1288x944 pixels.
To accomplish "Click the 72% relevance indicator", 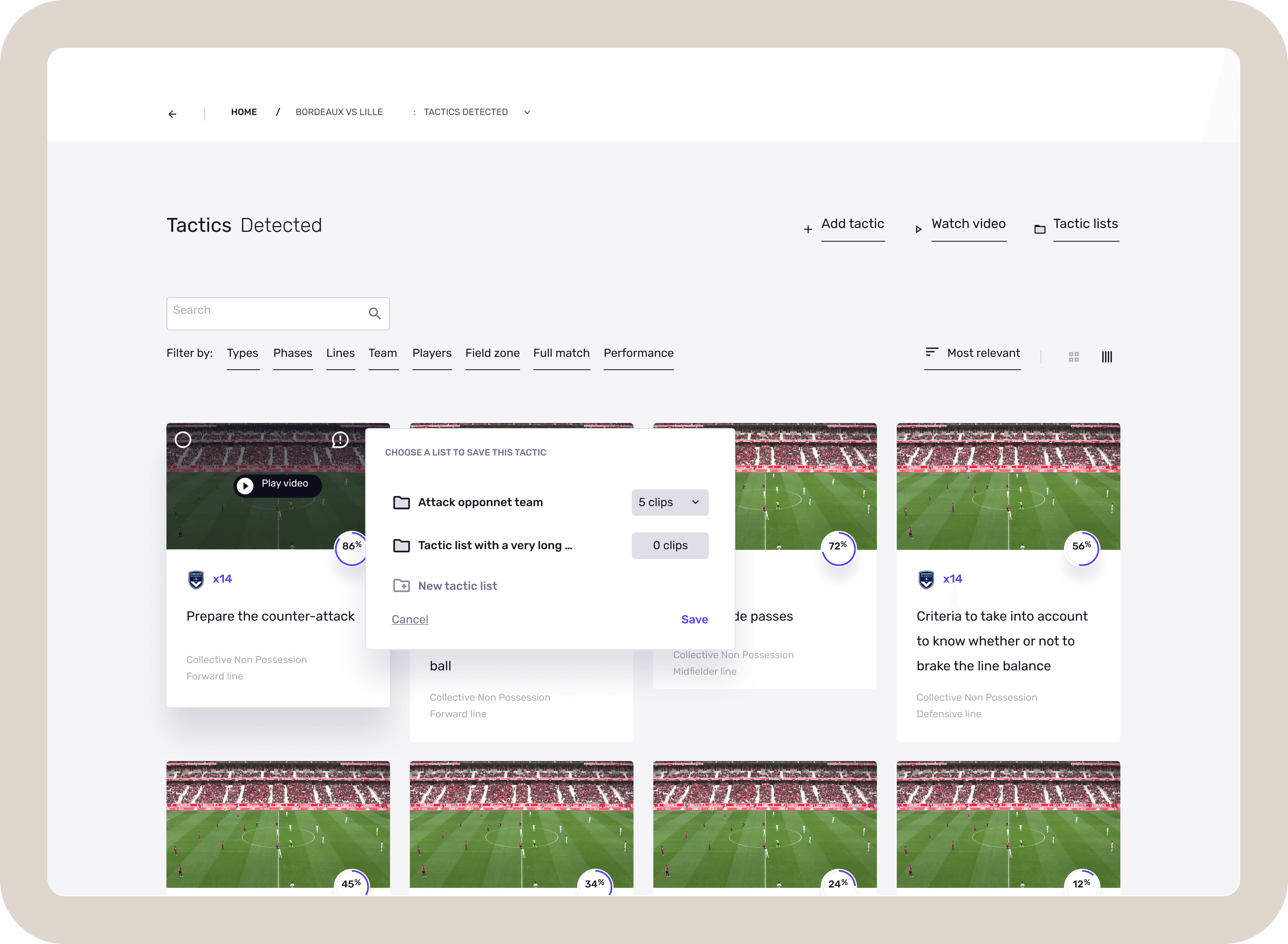I will click(x=838, y=549).
